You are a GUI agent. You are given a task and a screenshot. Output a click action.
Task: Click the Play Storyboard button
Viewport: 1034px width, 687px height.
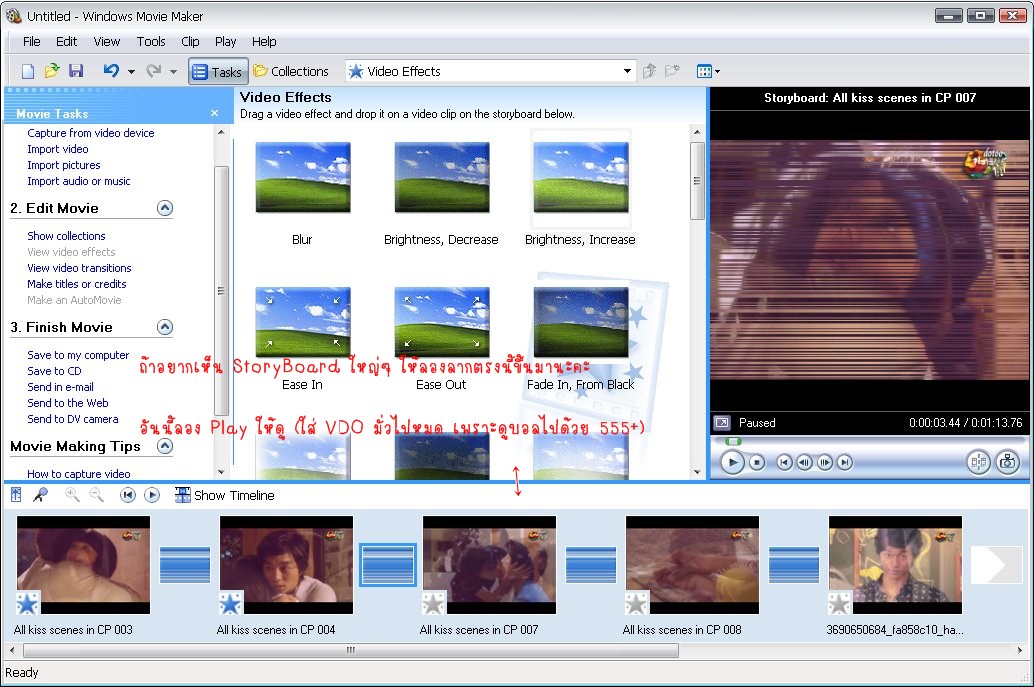pos(152,494)
